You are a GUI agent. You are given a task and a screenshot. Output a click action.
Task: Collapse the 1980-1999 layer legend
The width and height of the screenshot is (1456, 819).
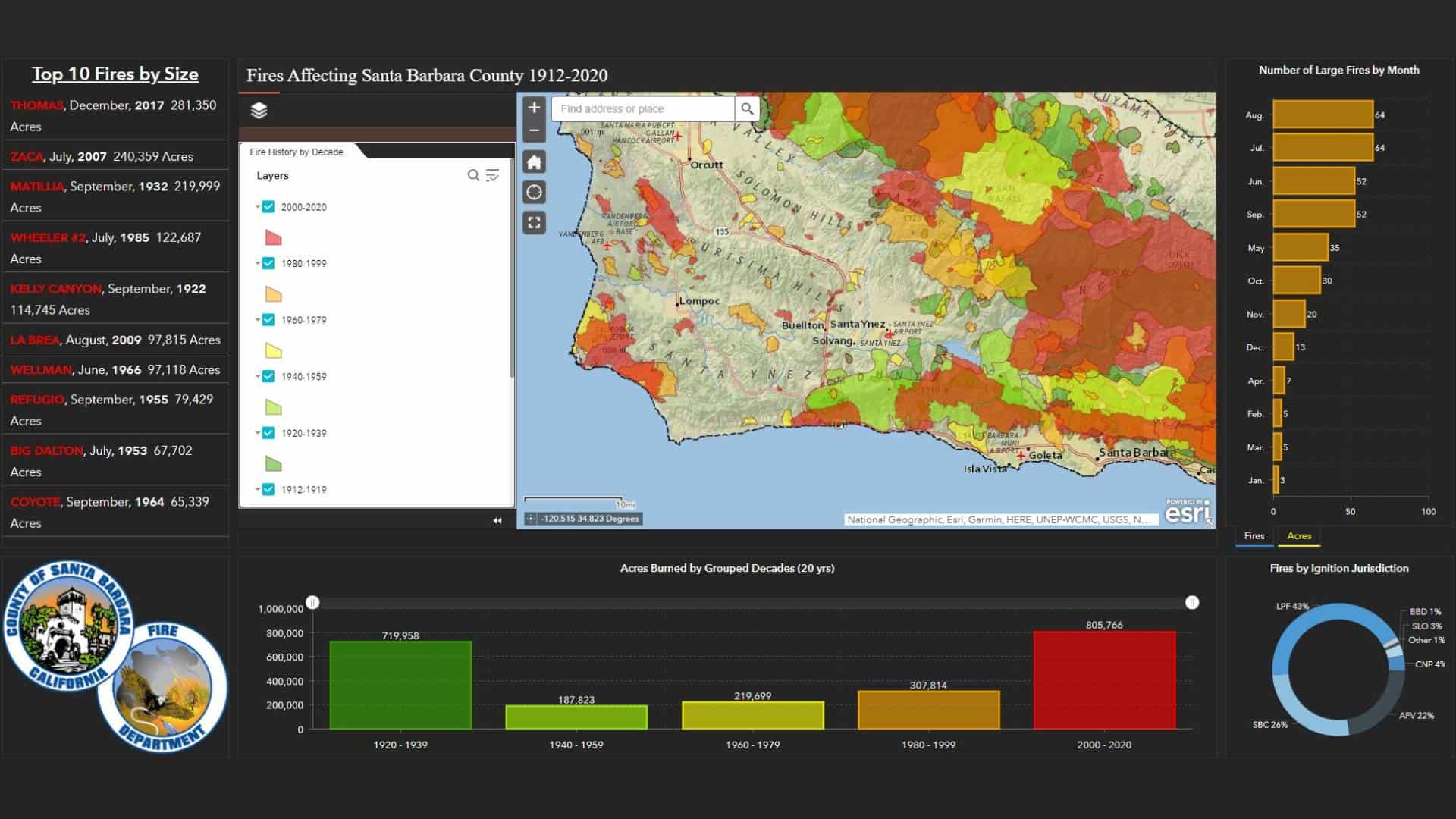256,263
